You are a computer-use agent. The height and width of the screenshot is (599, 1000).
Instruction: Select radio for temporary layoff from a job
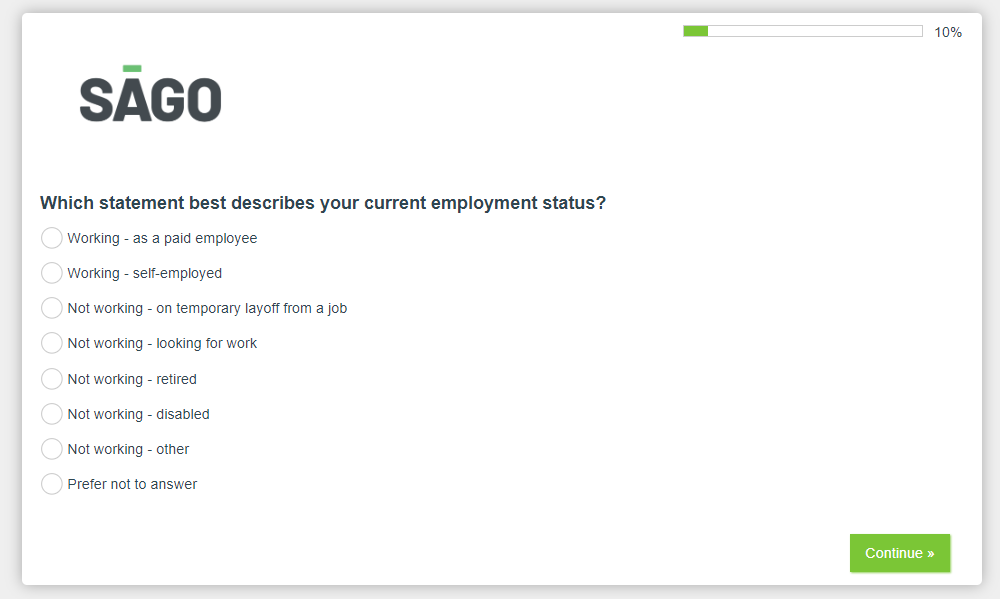[x=52, y=308]
